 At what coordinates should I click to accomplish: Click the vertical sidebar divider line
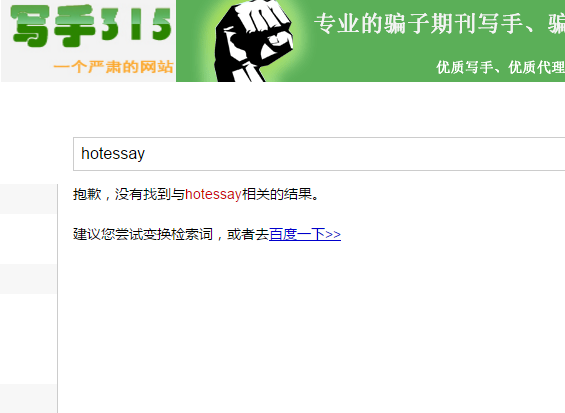click(x=57, y=298)
